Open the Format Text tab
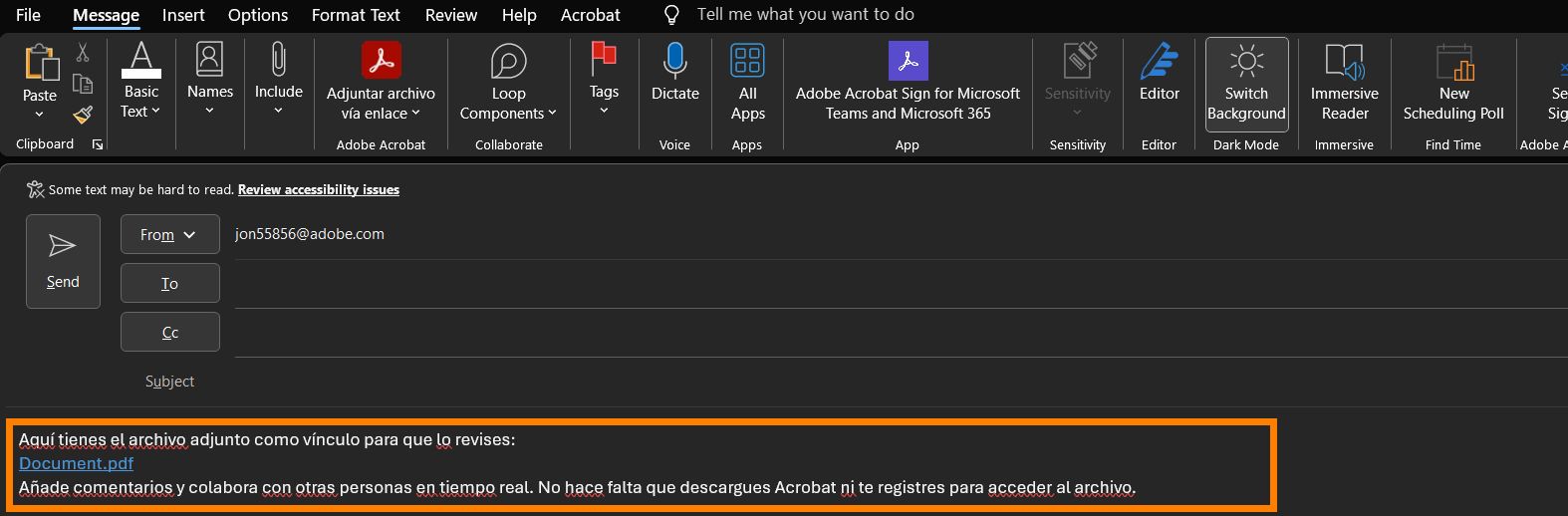The width and height of the screenshot is (1568, 516). coord(356,15)
